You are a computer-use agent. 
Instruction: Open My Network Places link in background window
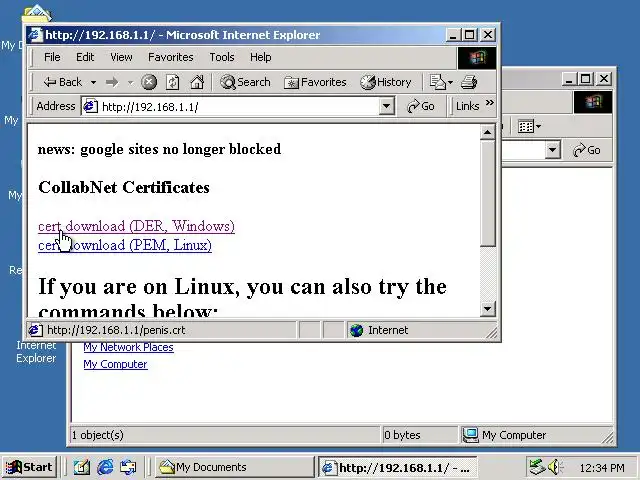pos(128,347)
